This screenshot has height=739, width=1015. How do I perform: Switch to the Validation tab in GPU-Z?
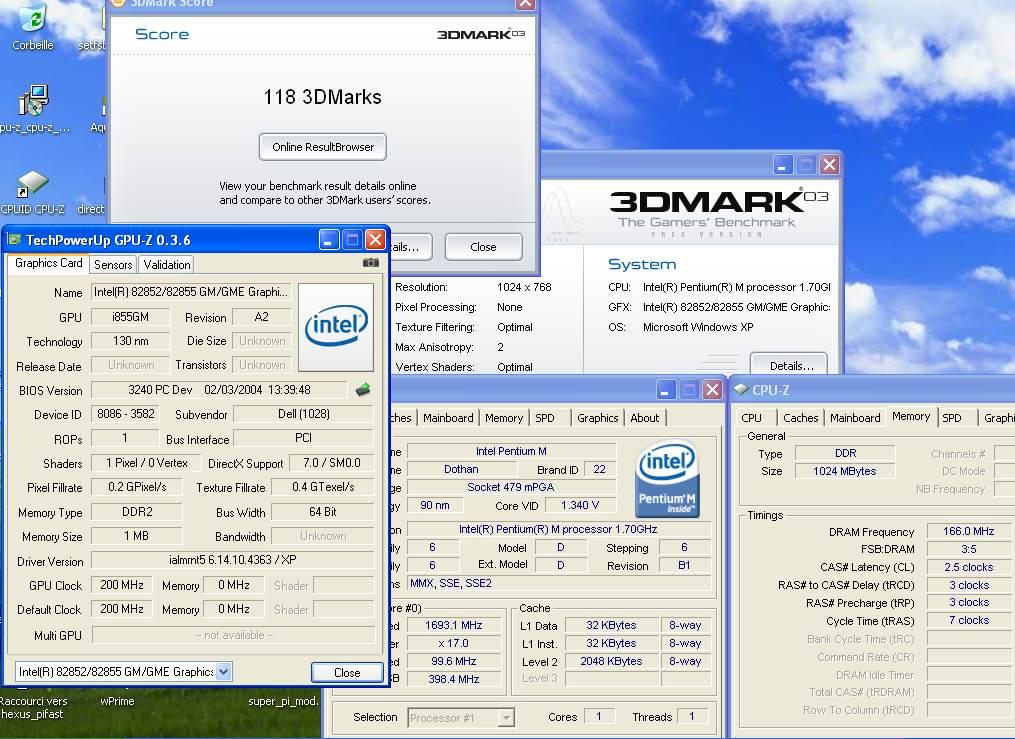click(x=167, y=265)
